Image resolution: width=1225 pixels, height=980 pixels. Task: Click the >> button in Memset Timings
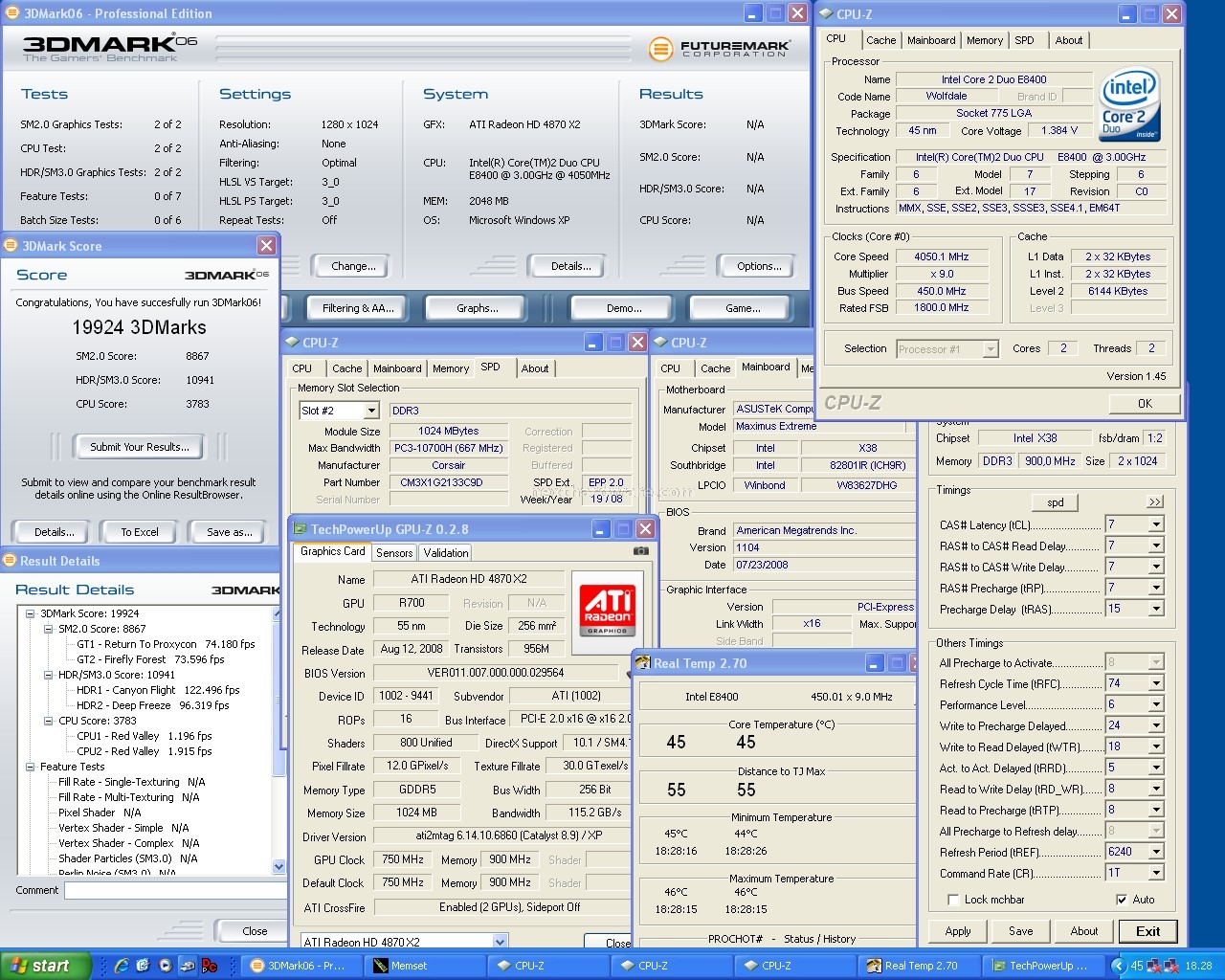[1155, 502]
